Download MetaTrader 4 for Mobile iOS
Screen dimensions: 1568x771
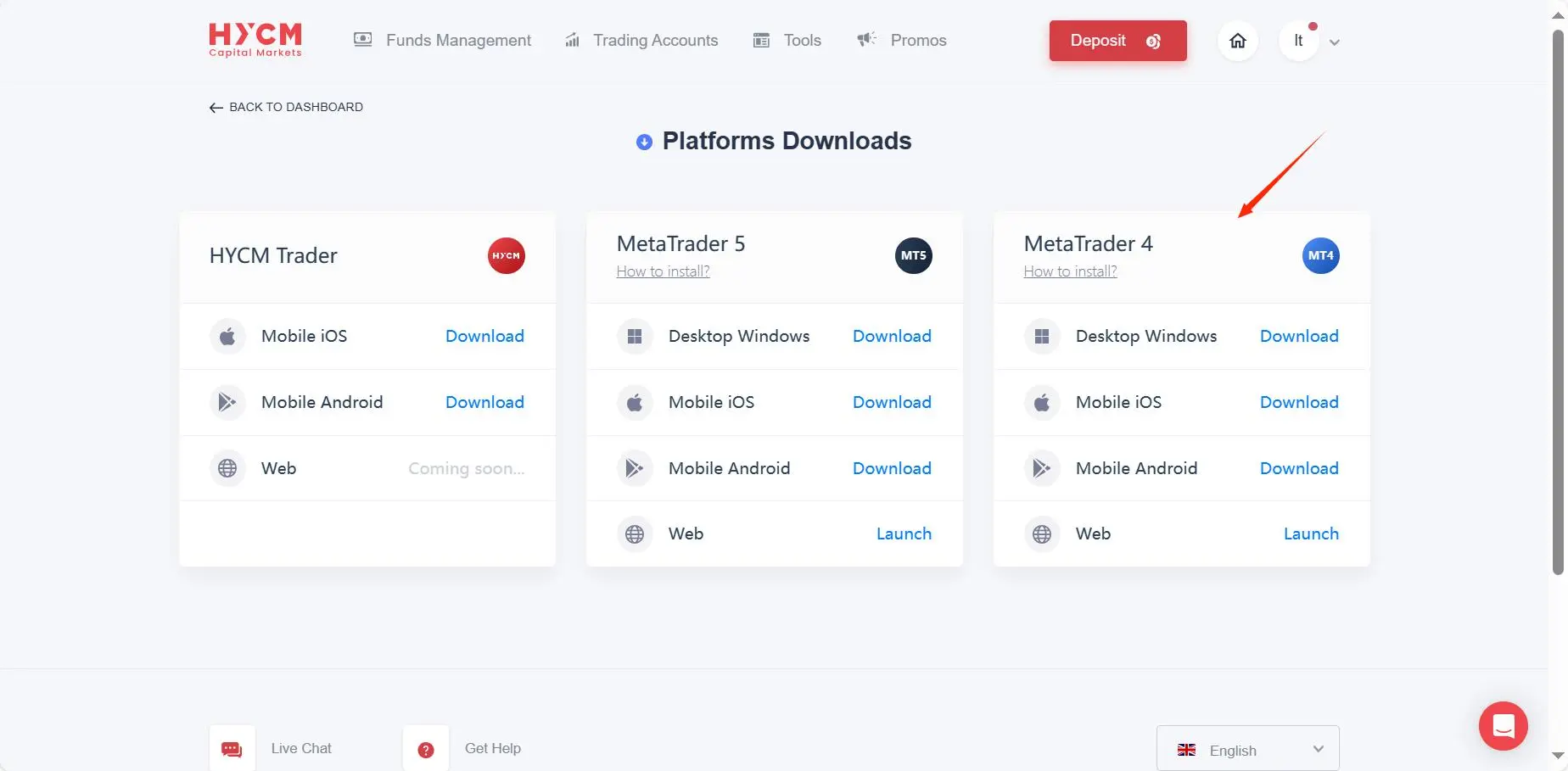(x=1299, y=402)
